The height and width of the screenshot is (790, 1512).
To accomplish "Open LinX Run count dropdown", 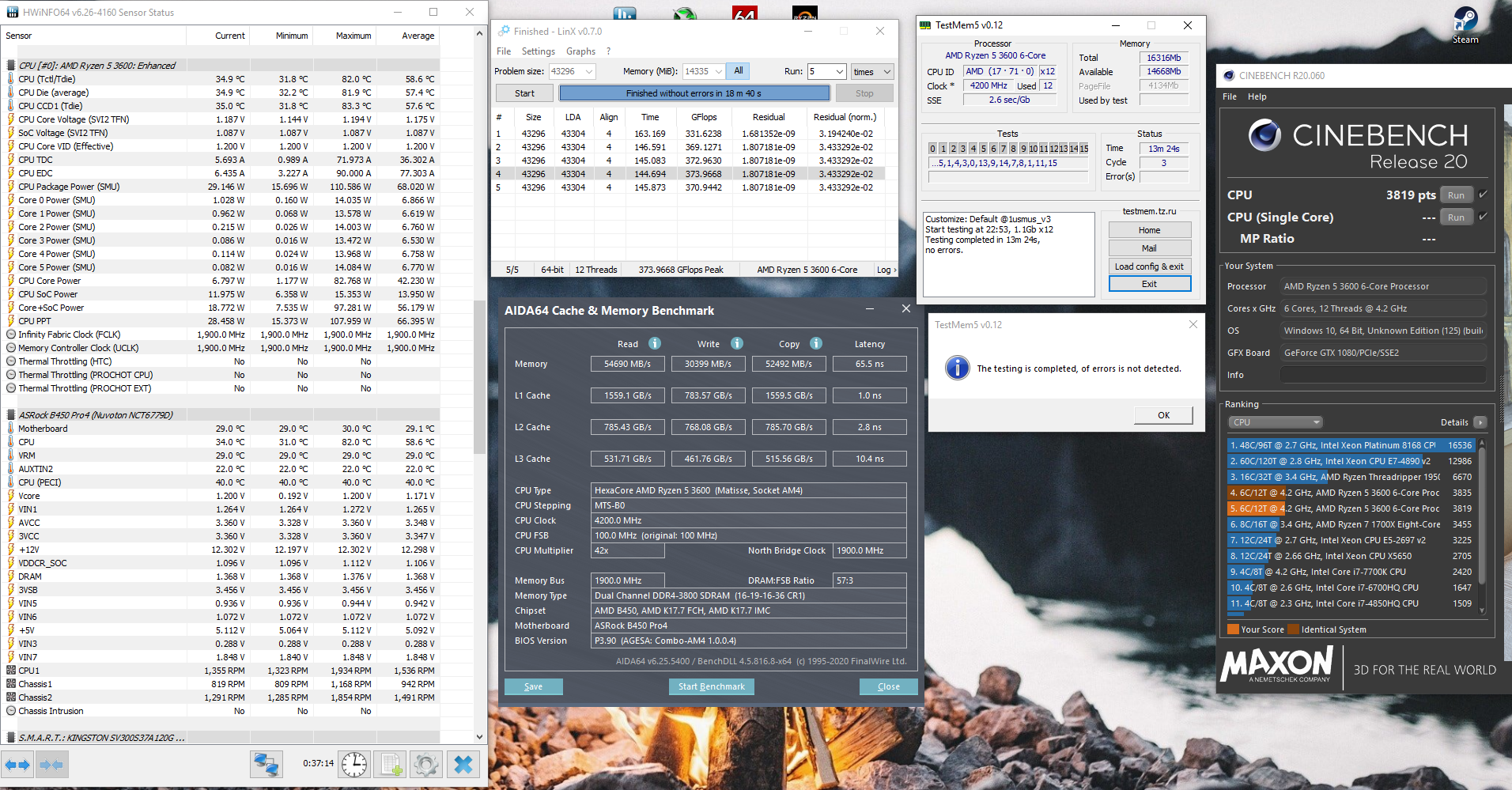I will 839,71.
